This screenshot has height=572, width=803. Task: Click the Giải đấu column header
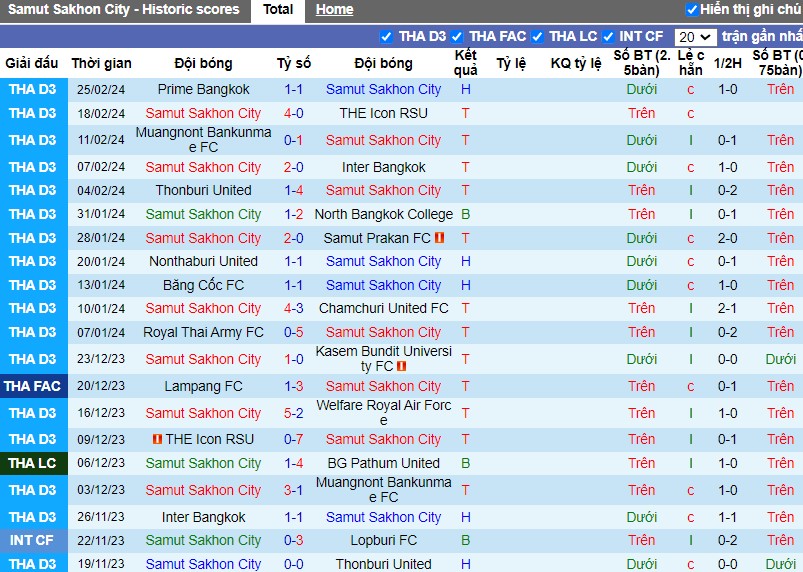pos(32,63)
